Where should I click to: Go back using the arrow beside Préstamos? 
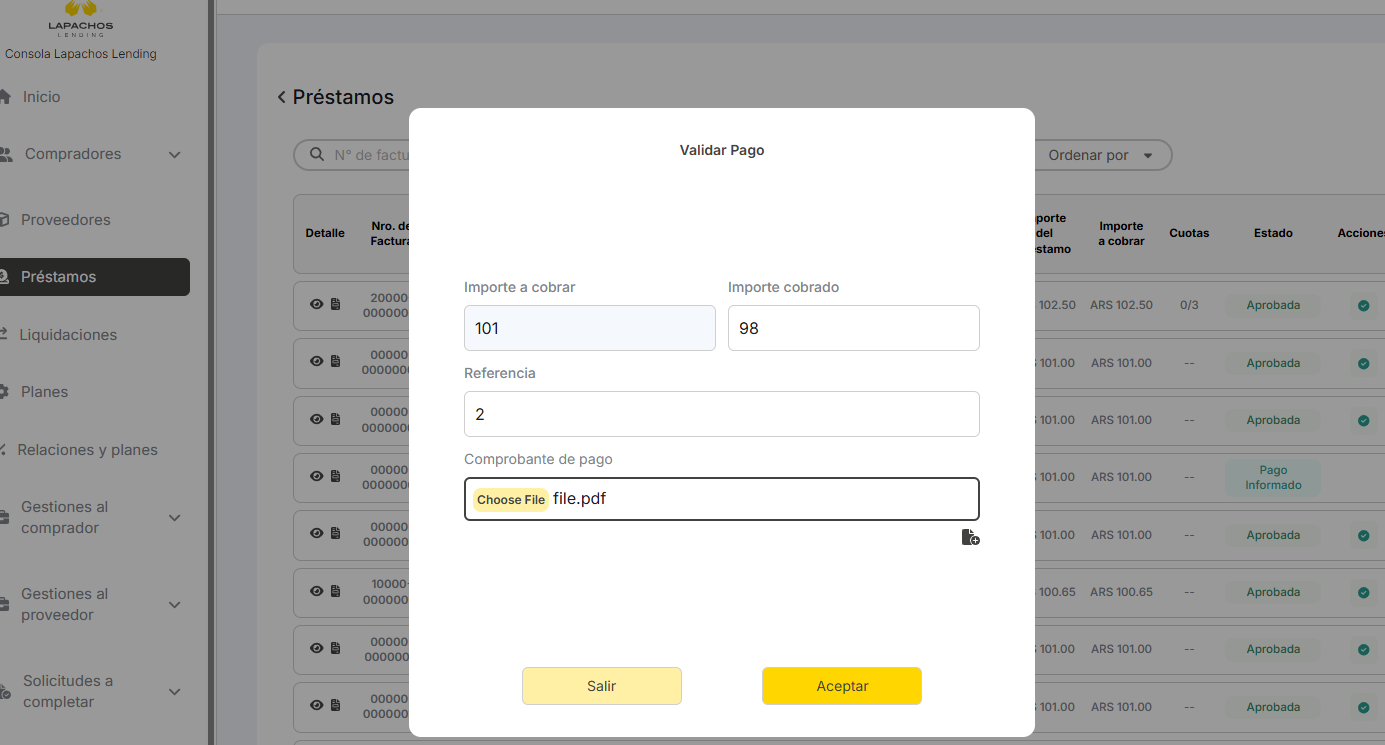click(282, 97)
